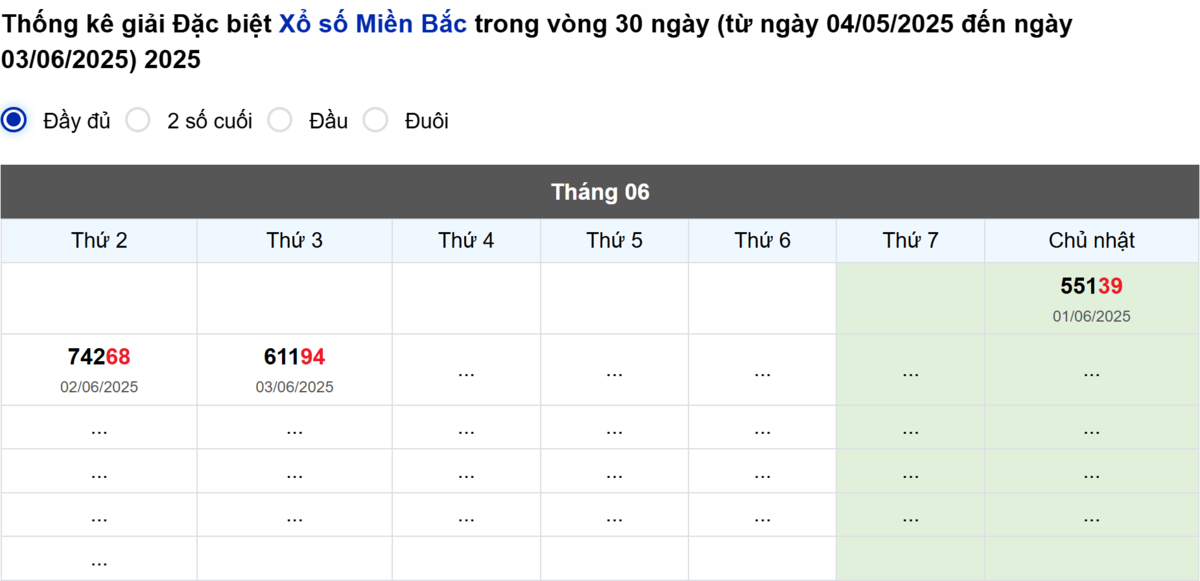Select the "Thứ 5" column header
1200x581 pixels.
click(x=613, y=240)
